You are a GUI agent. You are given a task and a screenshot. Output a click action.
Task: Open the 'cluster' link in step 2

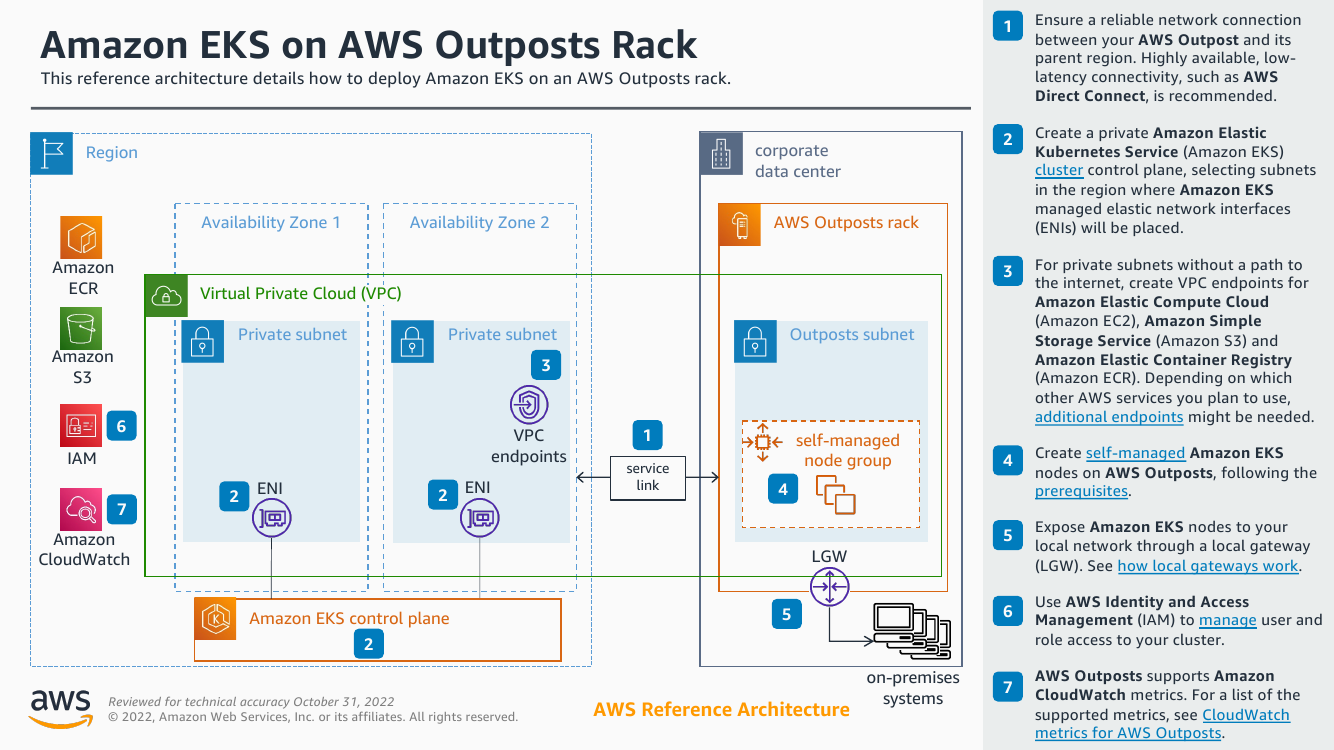1059,171
